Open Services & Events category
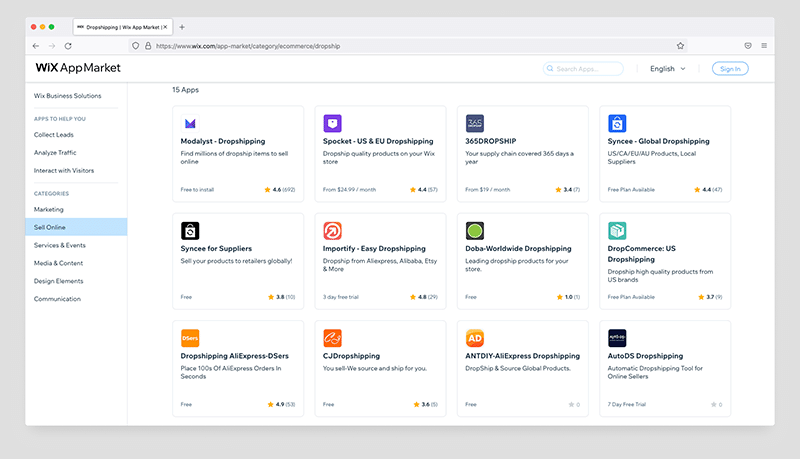The height and width of the screenshot is (459, 800). click(60, 245)
